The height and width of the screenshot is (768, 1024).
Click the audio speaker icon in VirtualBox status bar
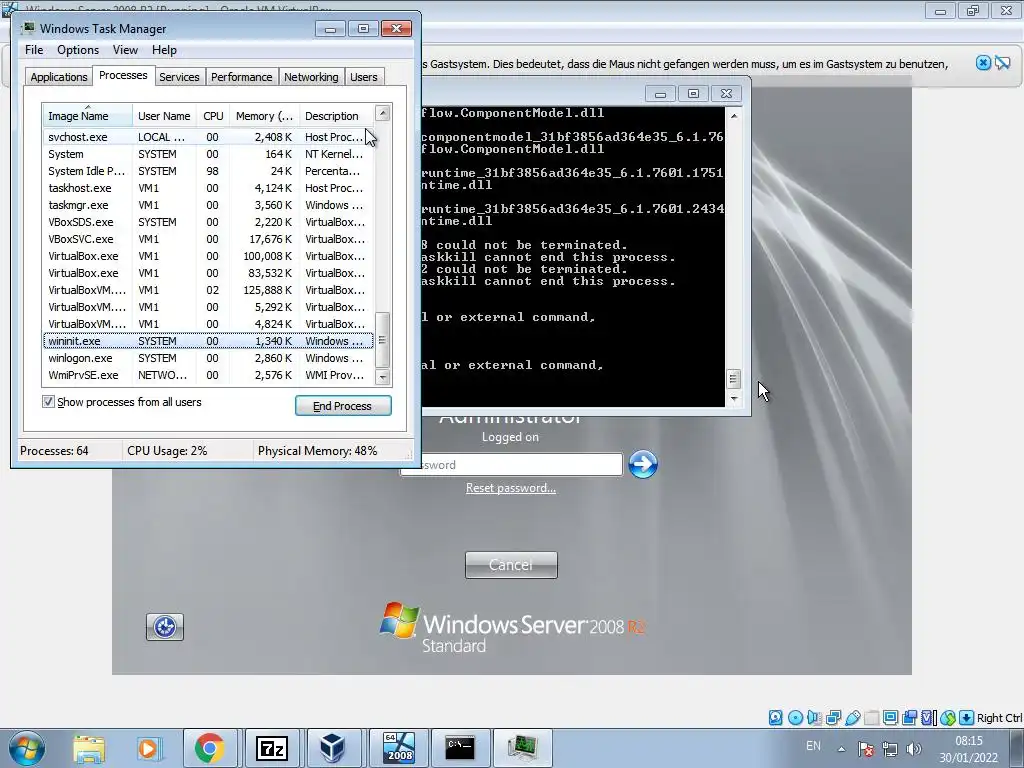coord(814,718)
